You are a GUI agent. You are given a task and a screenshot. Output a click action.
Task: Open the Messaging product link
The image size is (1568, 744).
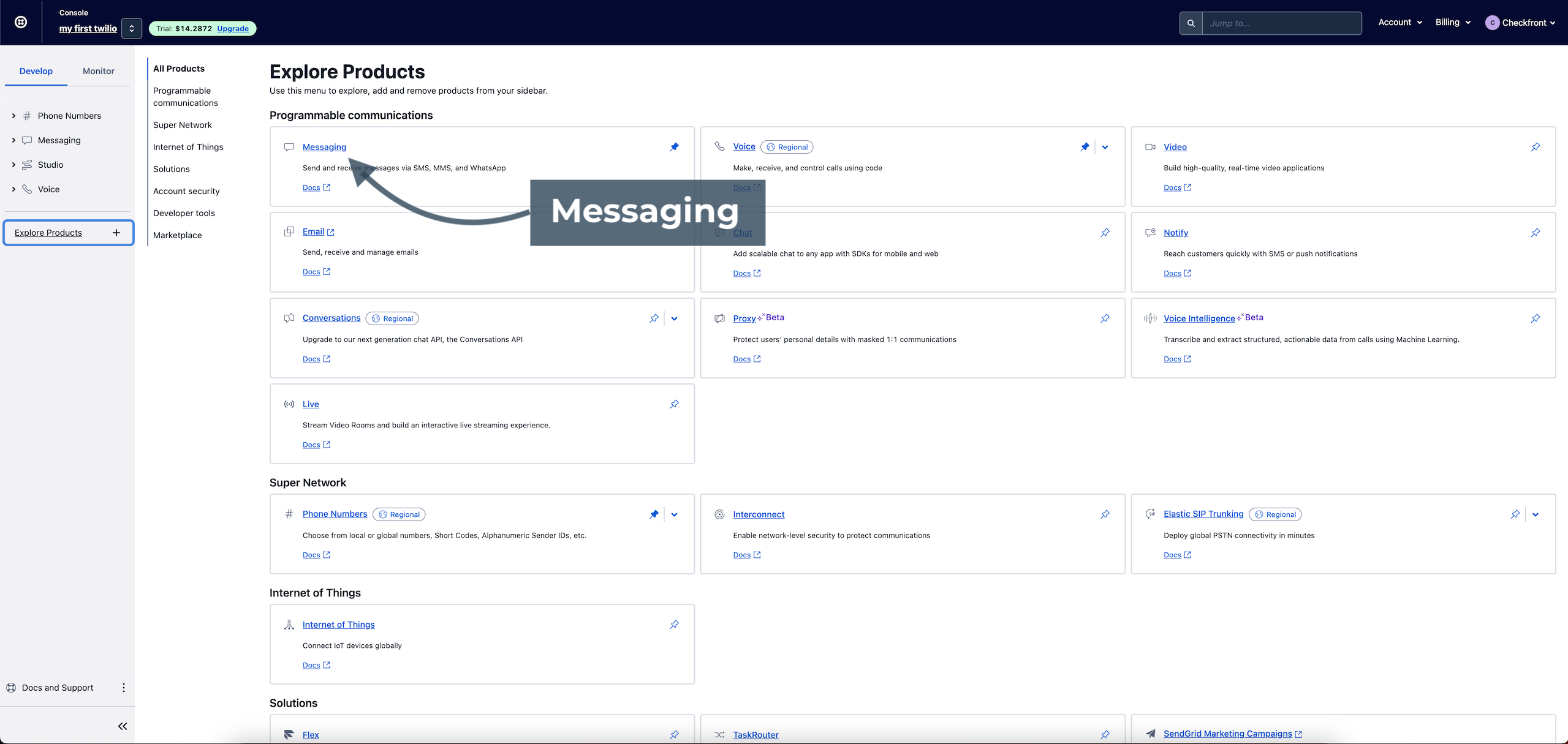click(324, 147)
